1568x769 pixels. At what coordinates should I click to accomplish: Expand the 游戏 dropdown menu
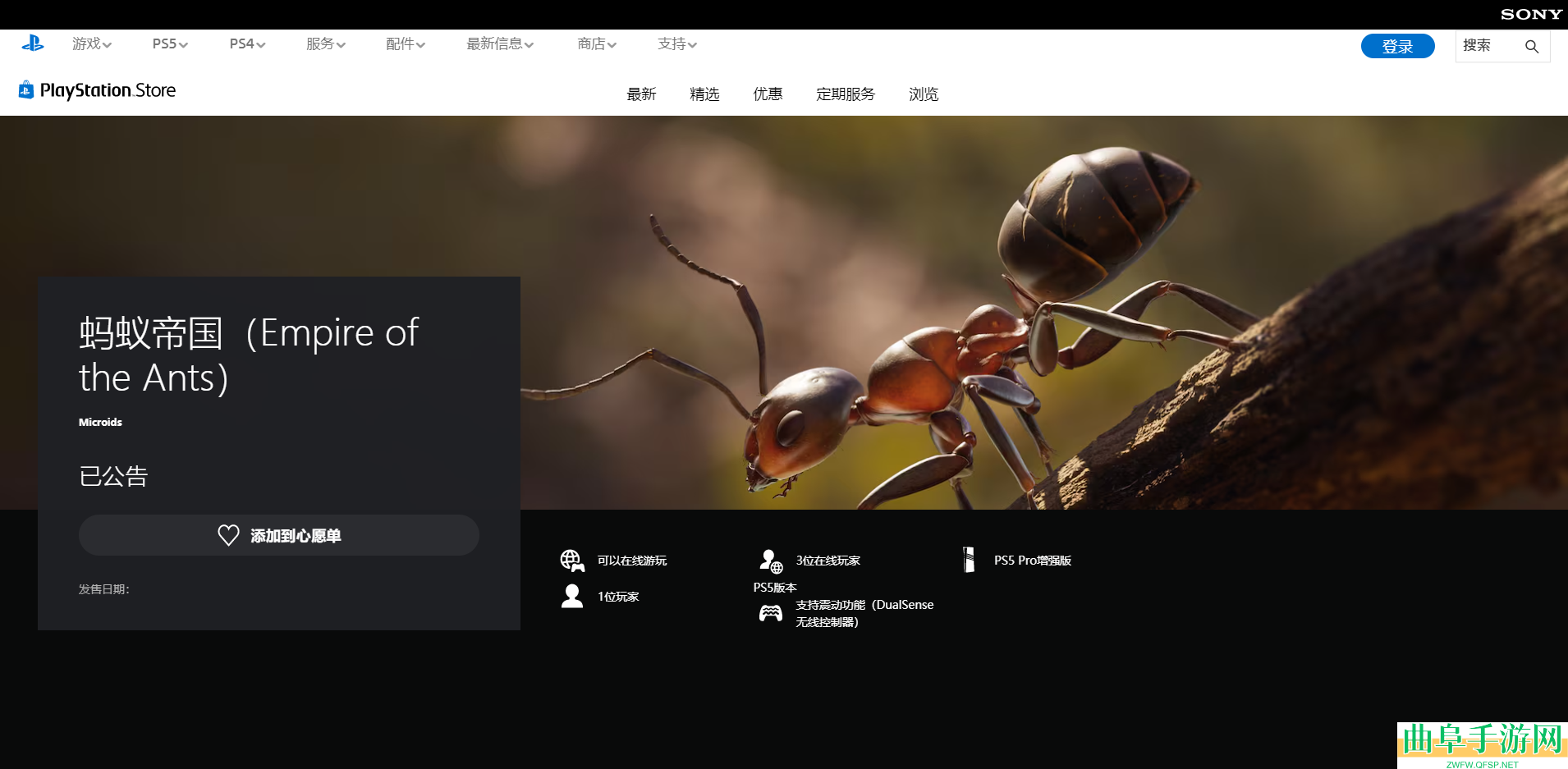click(91, 44)
